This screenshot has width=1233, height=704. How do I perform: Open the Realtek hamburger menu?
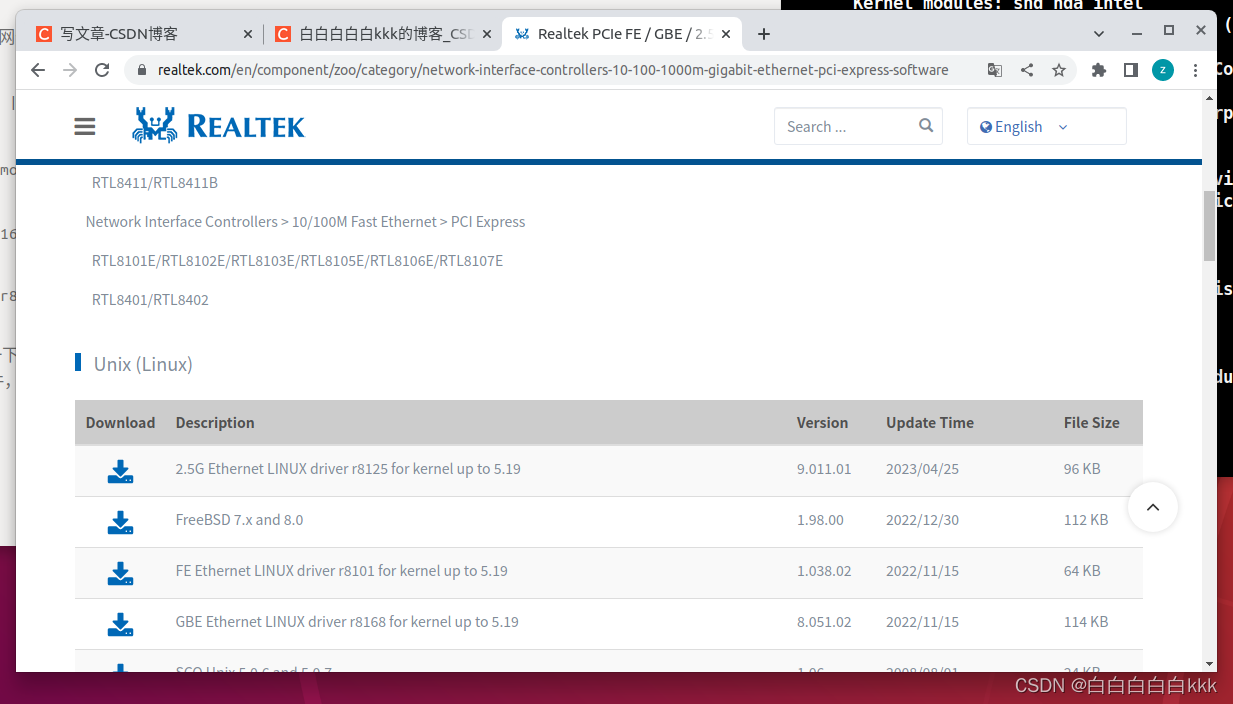tap(85, 127)
